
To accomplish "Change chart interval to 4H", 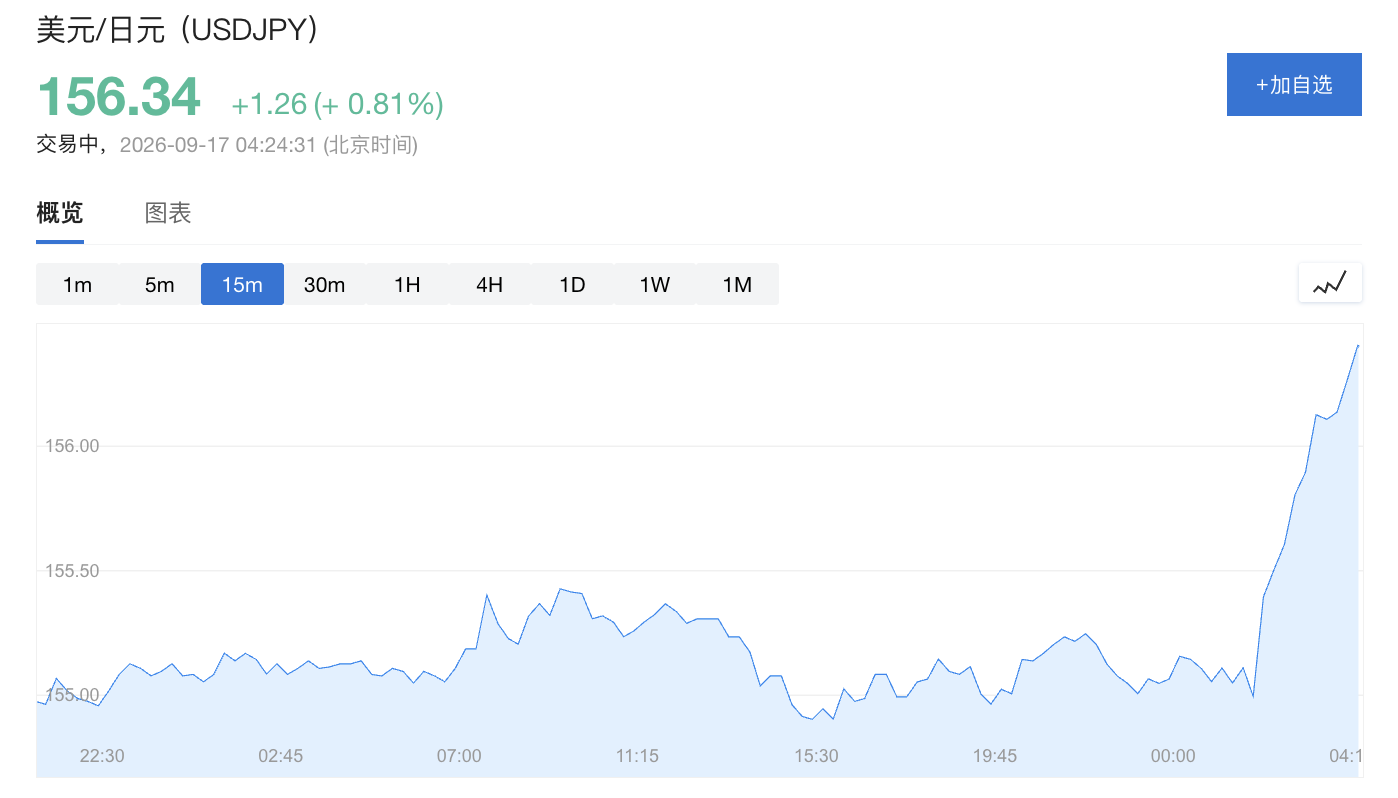I will (x=490, y=284).
